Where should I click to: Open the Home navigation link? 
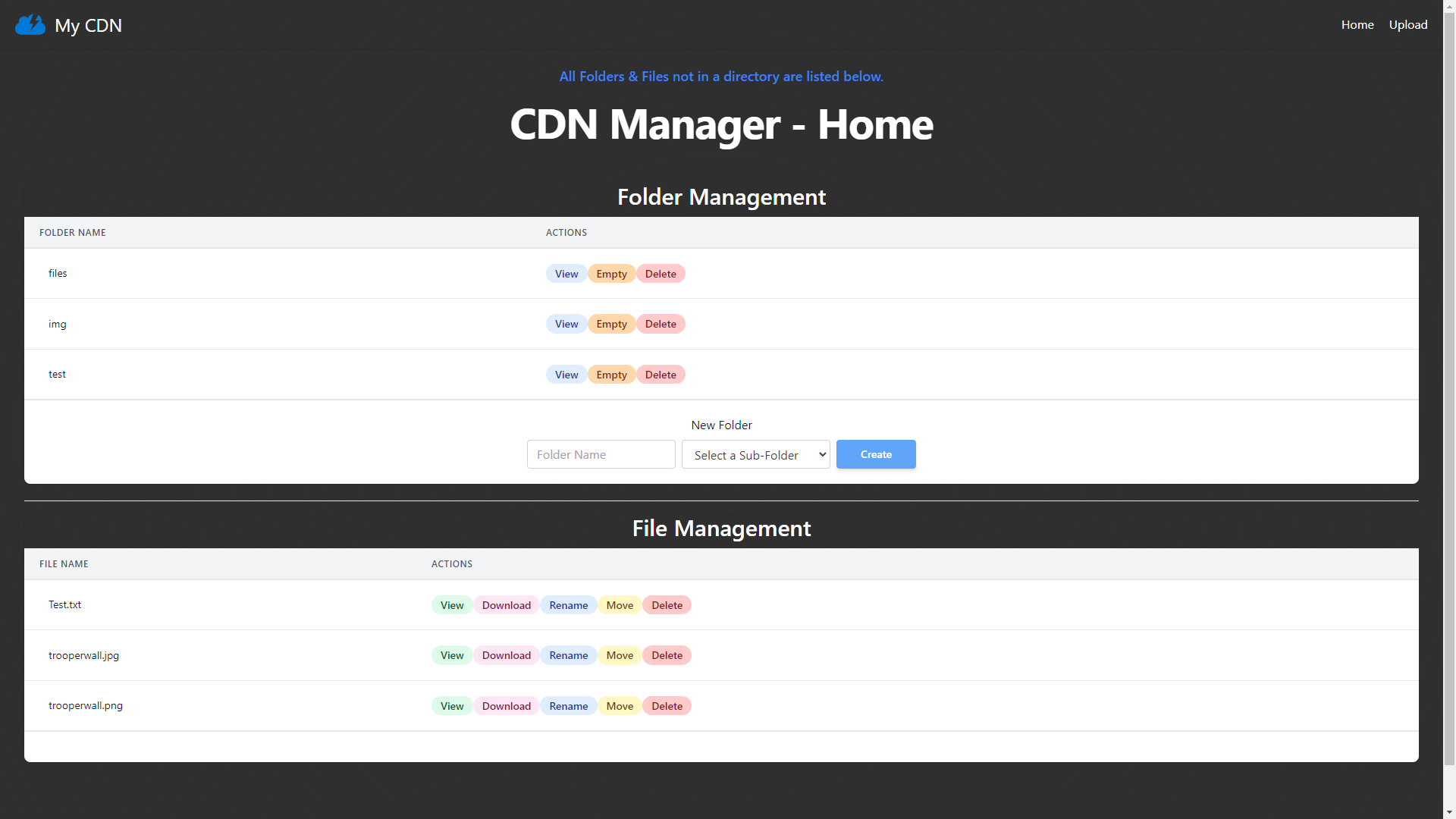tap(1357, 25)
